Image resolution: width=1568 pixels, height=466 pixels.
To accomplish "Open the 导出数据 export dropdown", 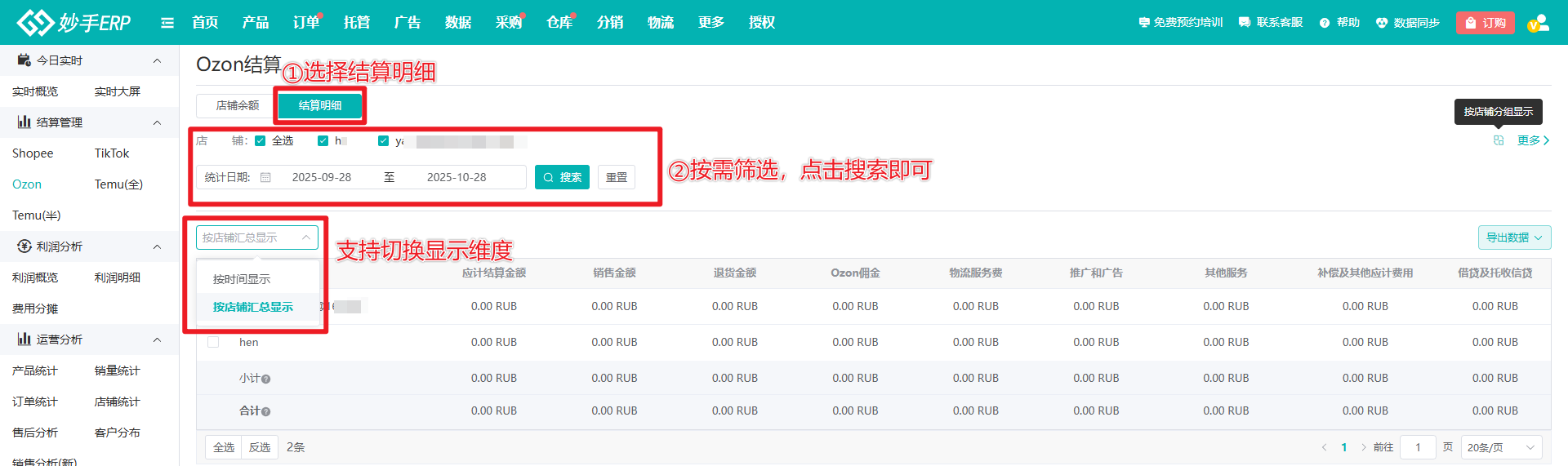I will [x=1514, y=237].
